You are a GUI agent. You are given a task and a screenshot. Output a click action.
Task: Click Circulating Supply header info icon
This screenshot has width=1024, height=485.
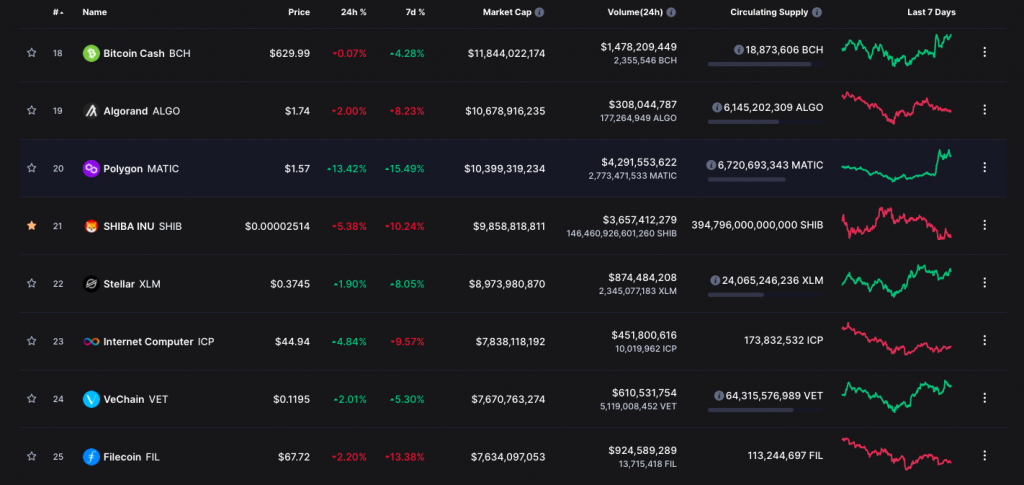(817, 12)
